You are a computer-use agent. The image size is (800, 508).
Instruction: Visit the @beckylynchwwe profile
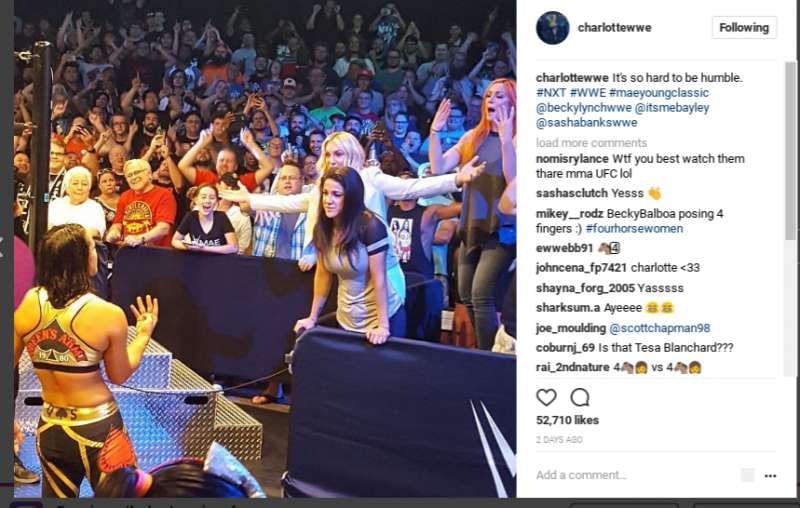(x=584, y=108)
